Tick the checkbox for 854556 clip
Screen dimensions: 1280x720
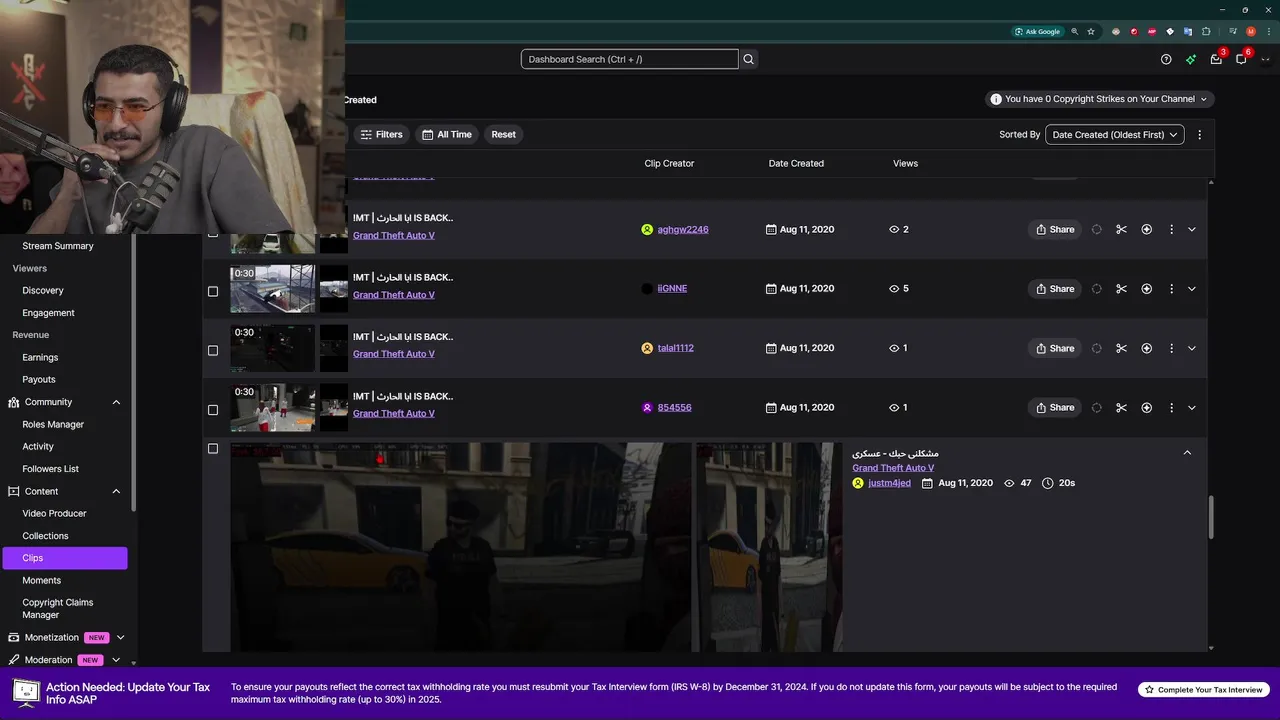pos(212,409)
